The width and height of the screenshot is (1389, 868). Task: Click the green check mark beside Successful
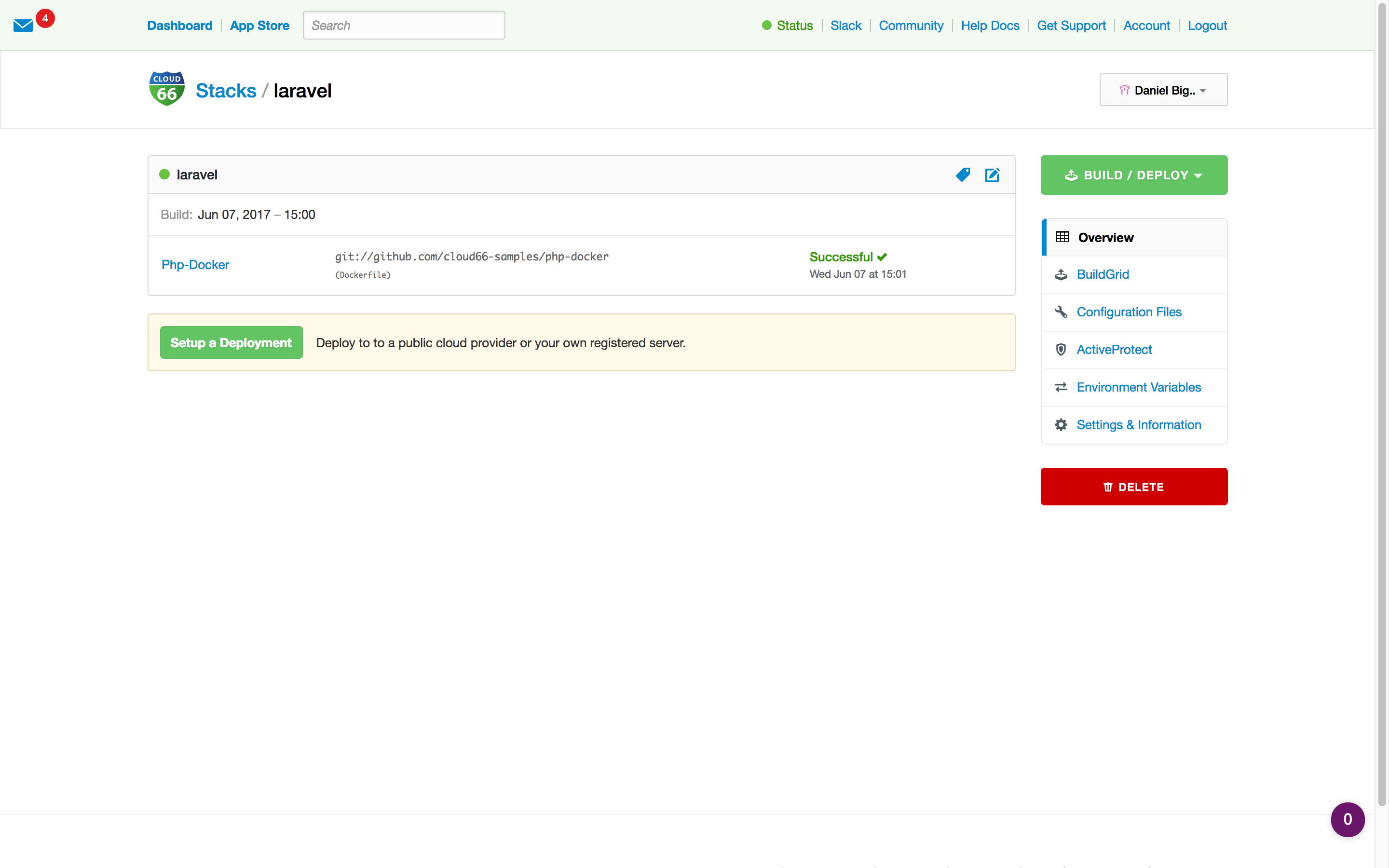pos(882,257)
